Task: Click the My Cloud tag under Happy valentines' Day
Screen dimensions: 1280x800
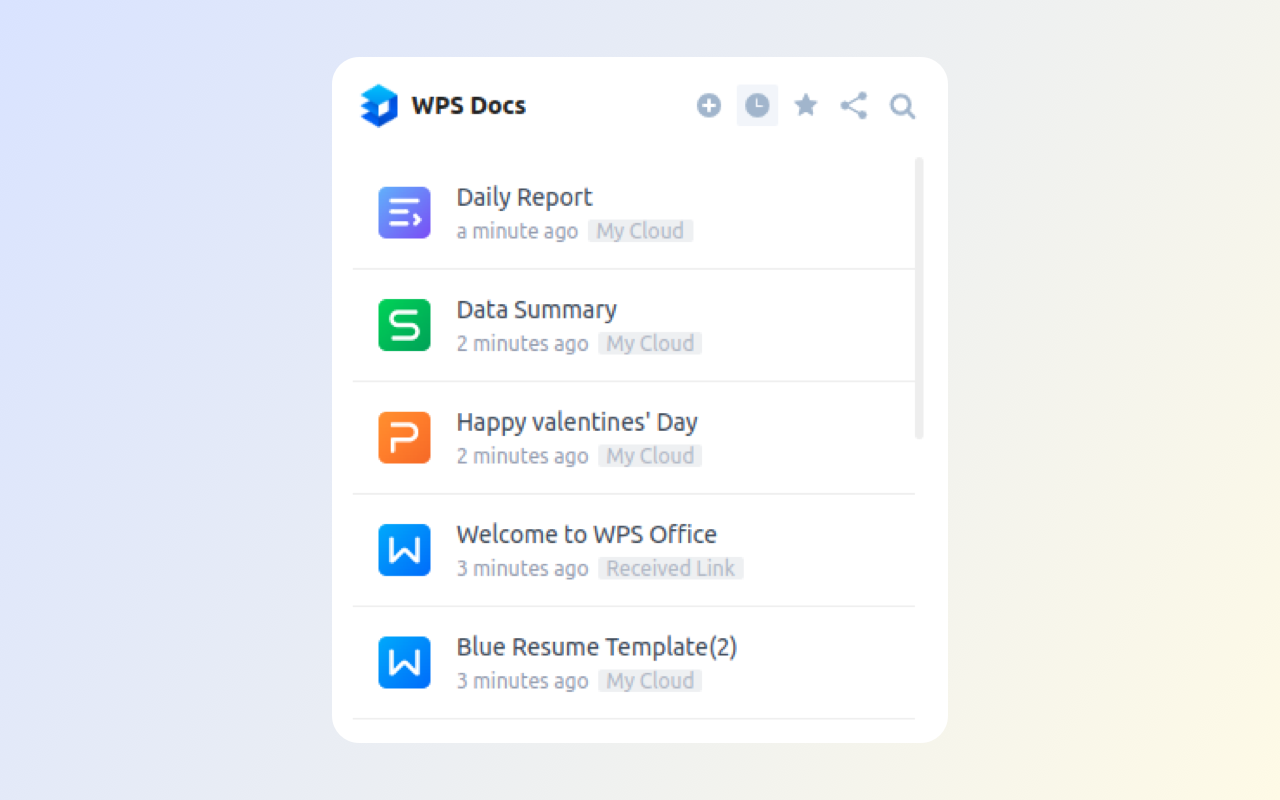Action: point(650,456)
